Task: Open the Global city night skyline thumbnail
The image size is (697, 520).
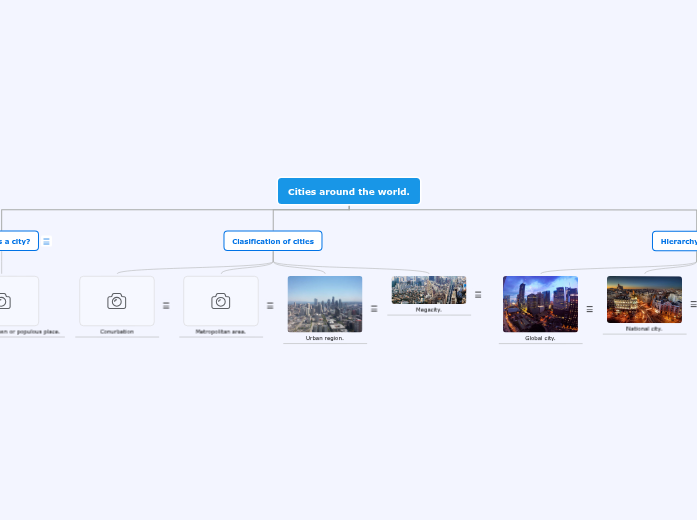Action: [x=541, y=304]
